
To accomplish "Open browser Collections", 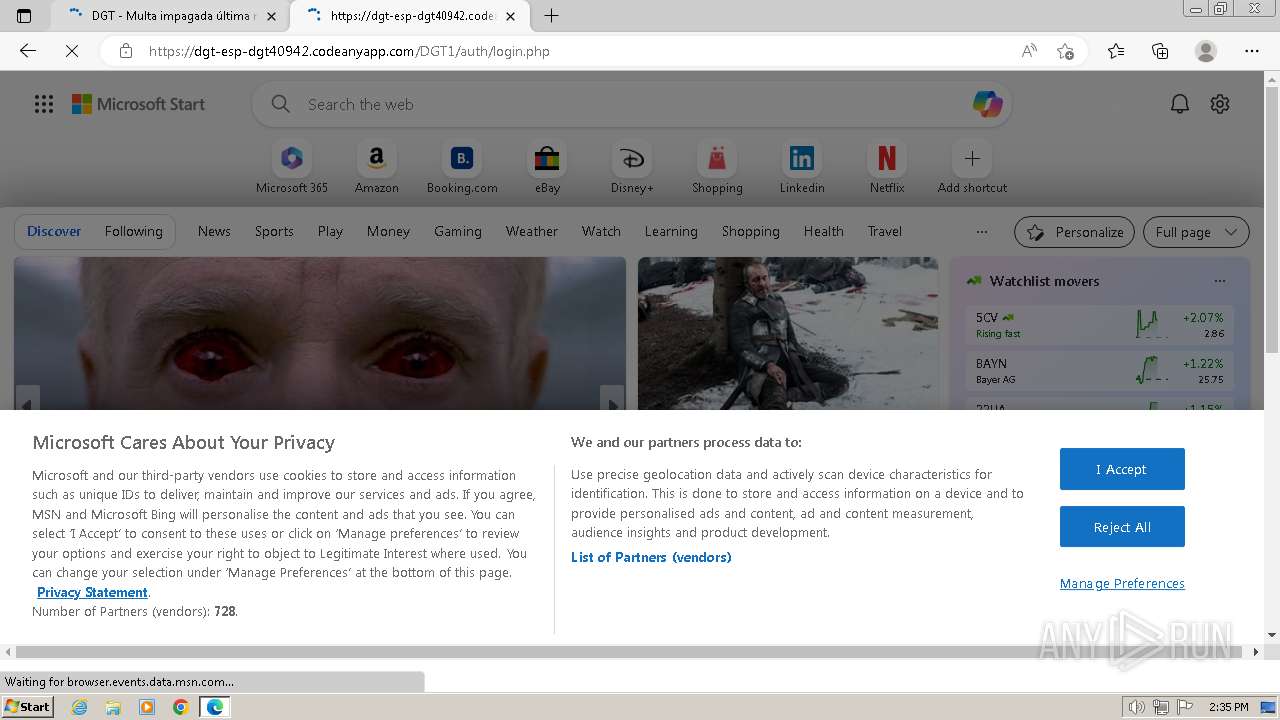I will tap(1160, 51).
